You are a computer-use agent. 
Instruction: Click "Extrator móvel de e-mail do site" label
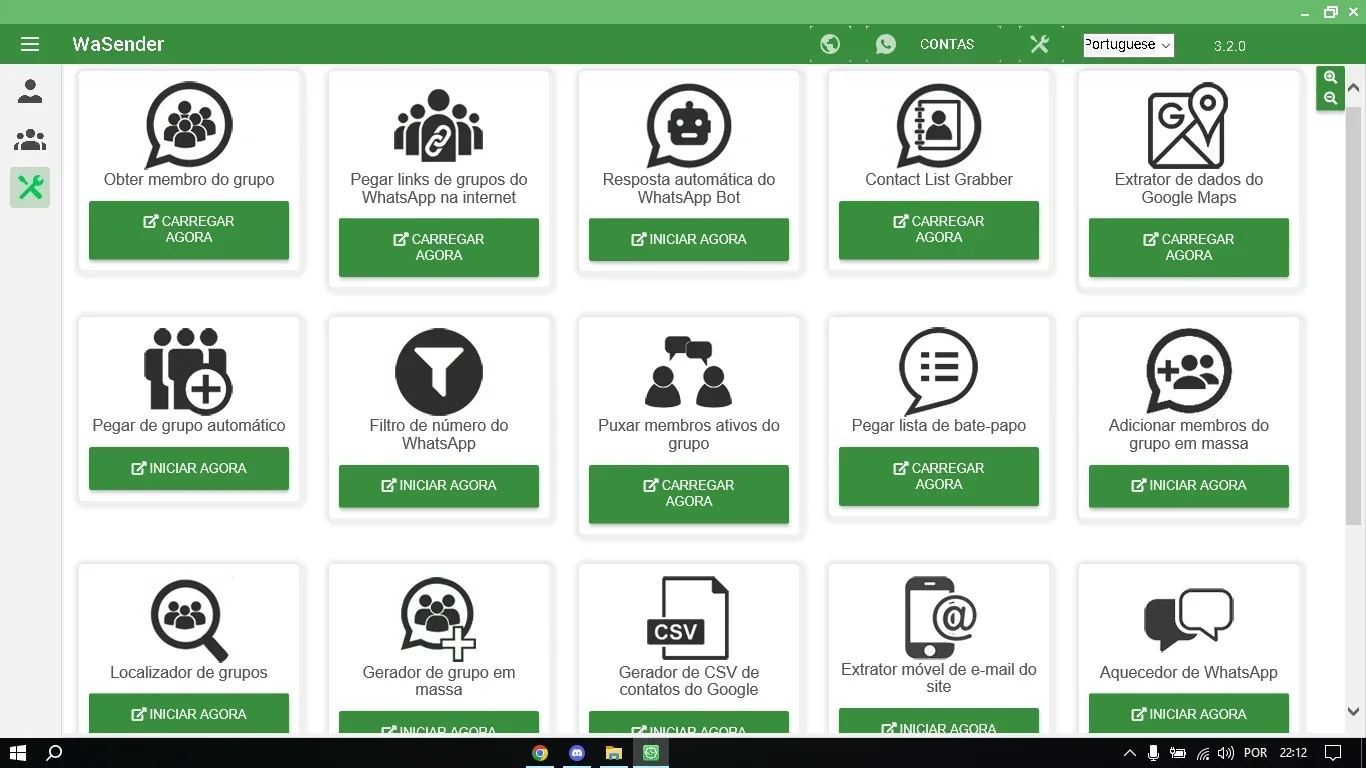939,678
